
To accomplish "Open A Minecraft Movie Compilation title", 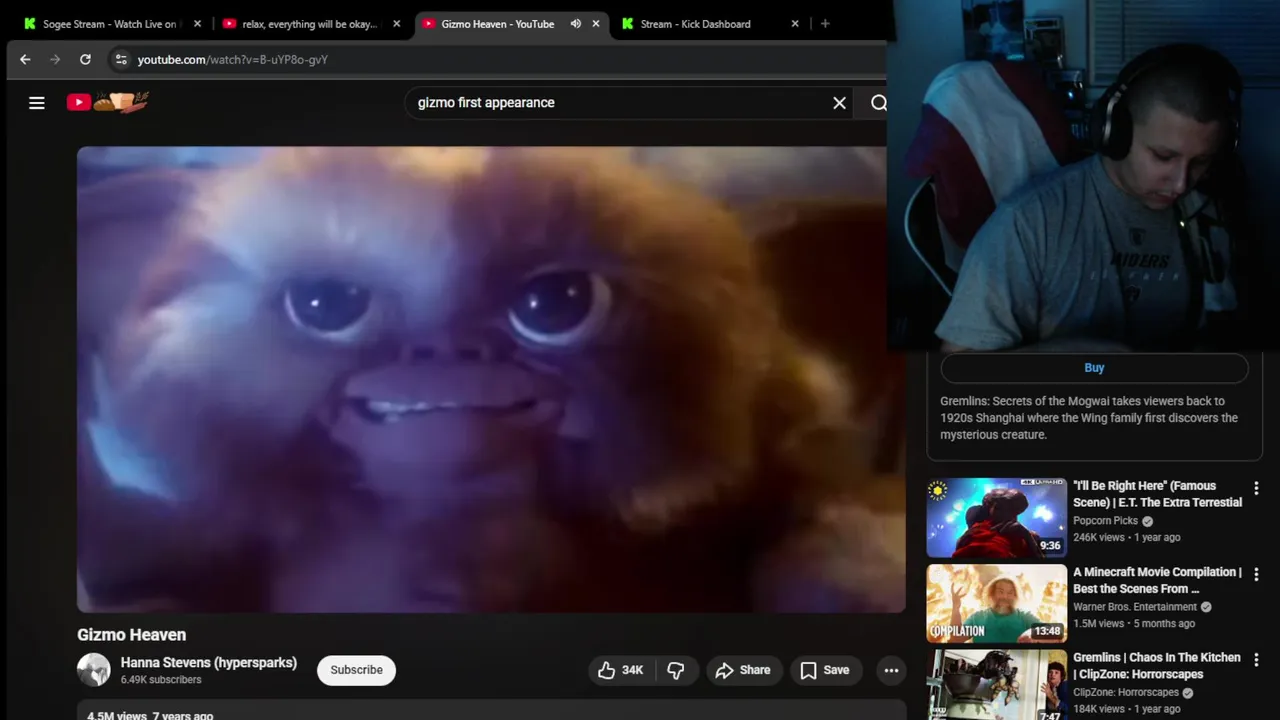I will [x=1157, y=580].
